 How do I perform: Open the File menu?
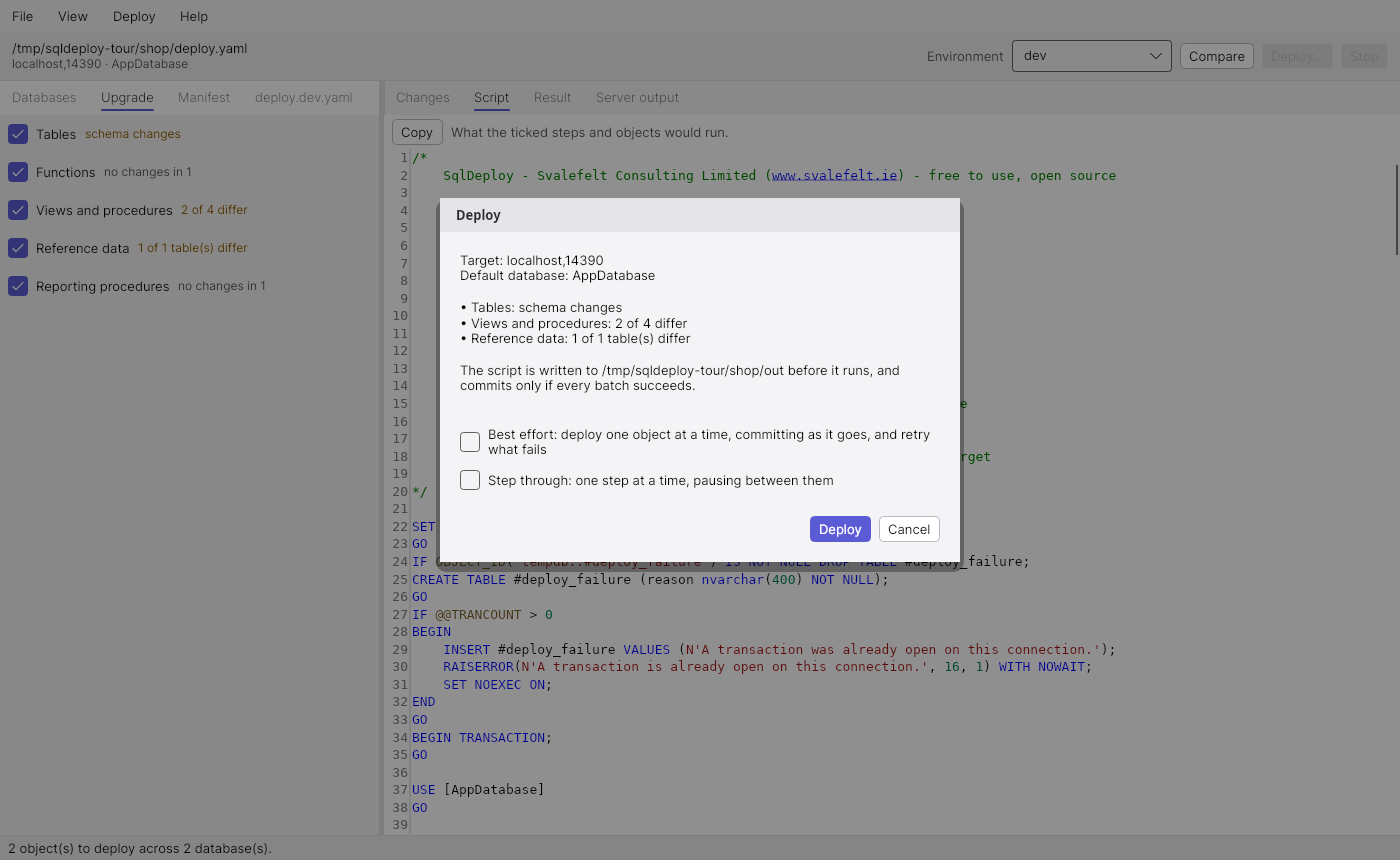point(22,16)
